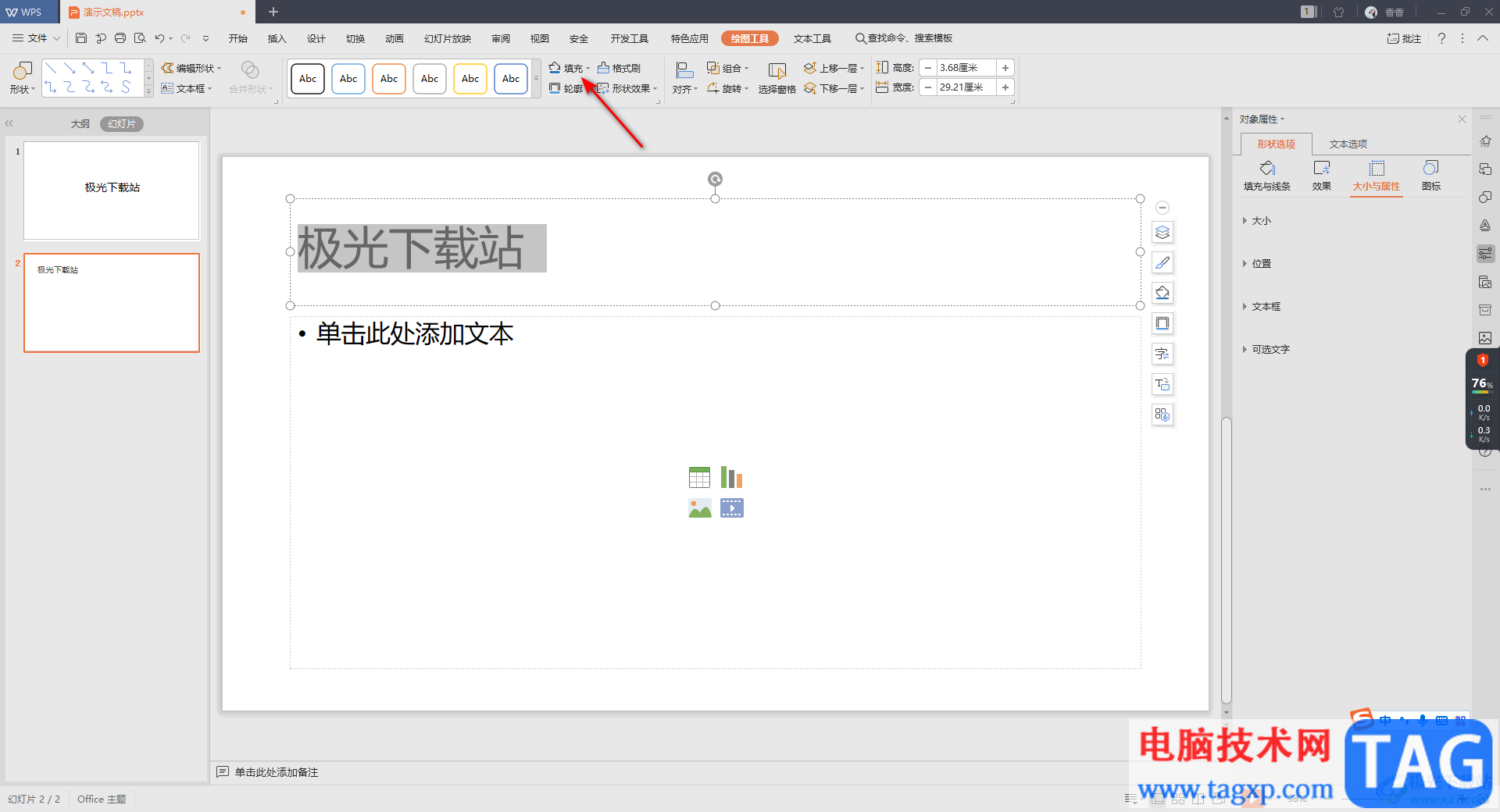This screenshot has width=1500, height=812.
Task: Open the 组合 group dropdown
Action: (728, 68)
